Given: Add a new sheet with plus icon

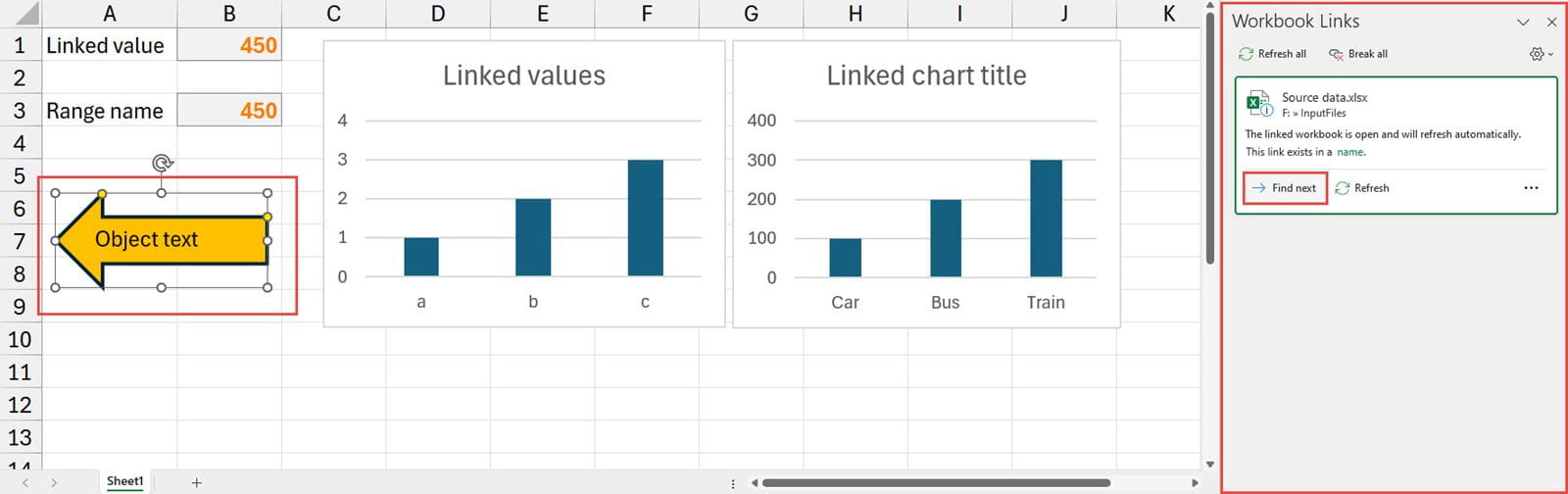Looking at the screenshot, I should pyautogui.click(x=197, y=482).
